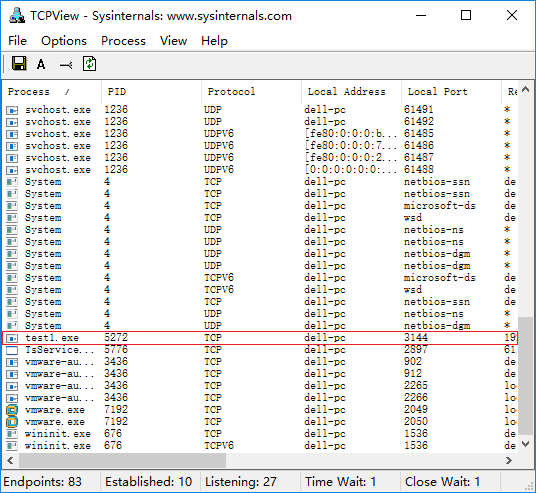Sort by Local Address column header
This screenshot has width=536, height=493.
coord(351,92)
